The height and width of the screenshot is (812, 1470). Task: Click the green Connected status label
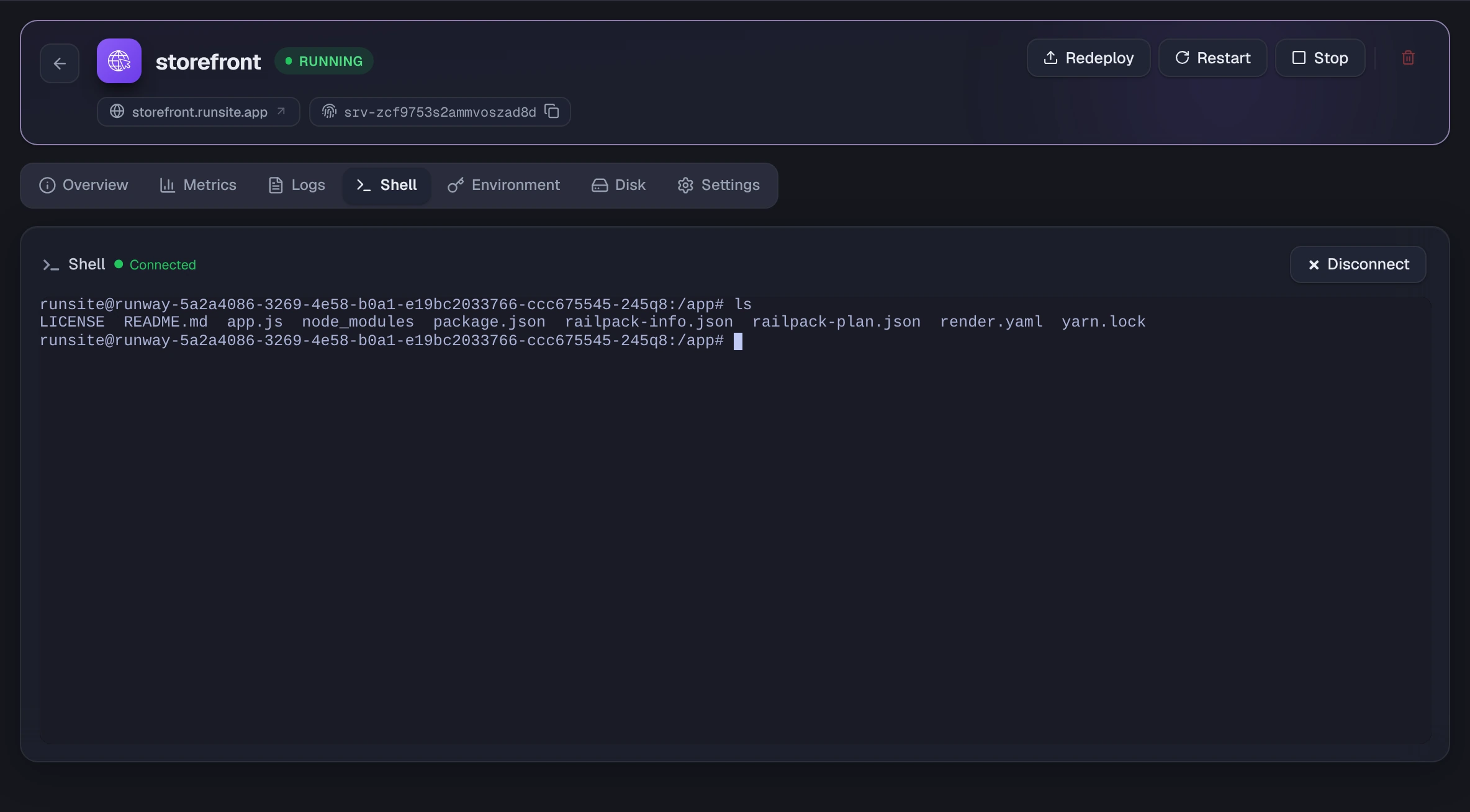[x=163, y=264]
